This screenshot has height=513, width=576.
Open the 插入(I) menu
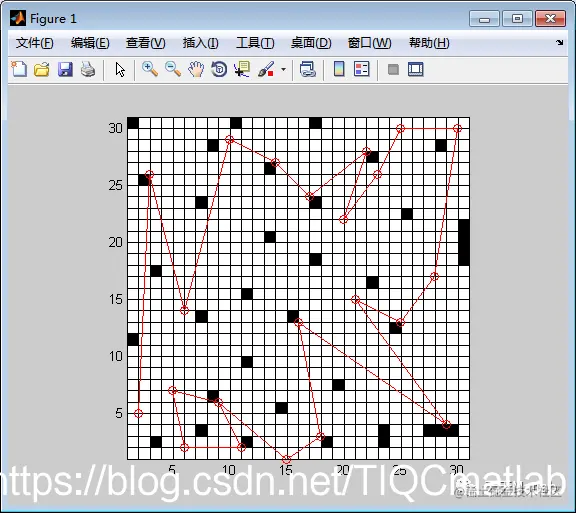(x=201, y=43)
